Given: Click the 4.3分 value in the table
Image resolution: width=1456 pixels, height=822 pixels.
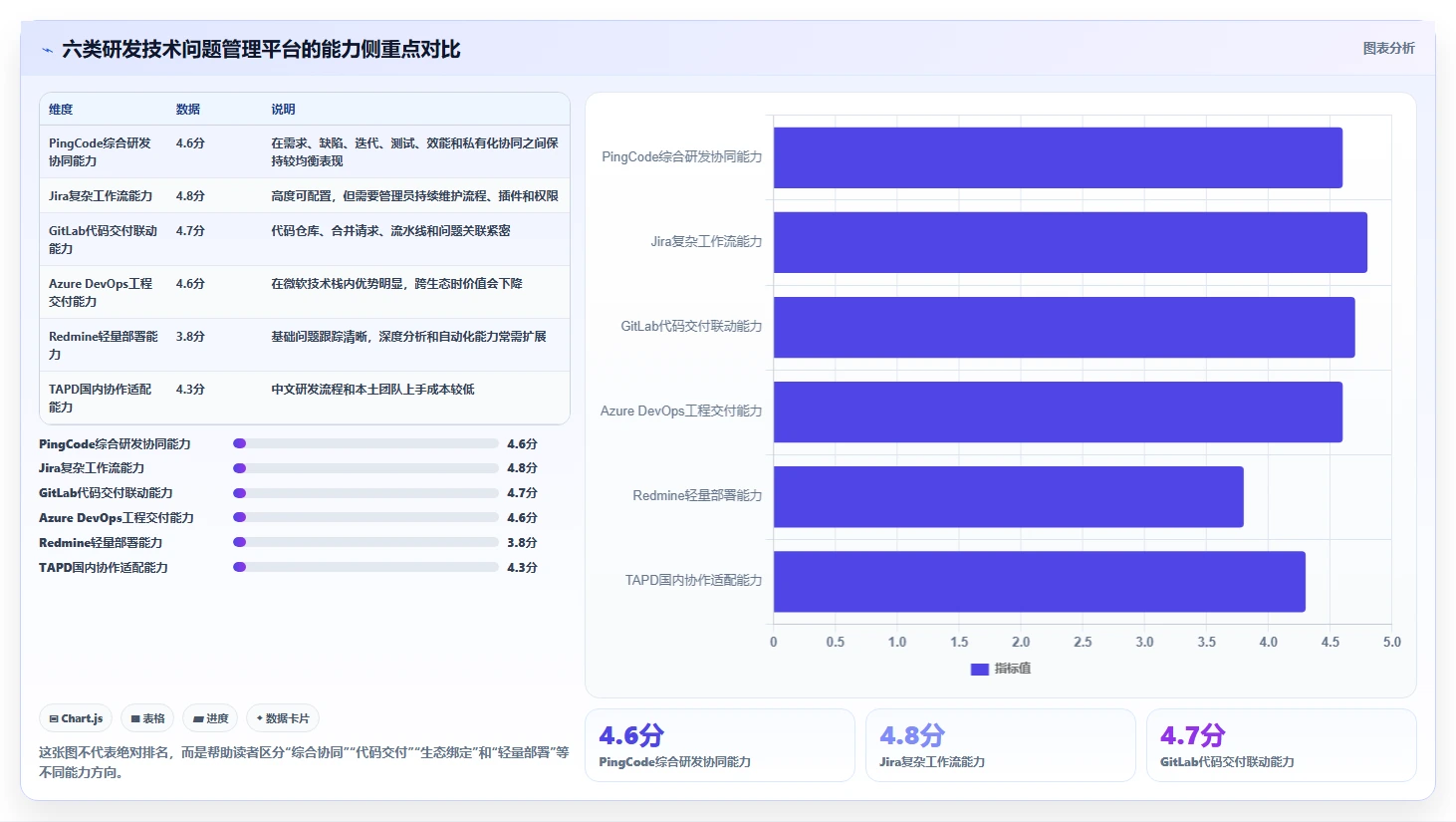Looking at the screenshot, I should pyautogui.click(x=190, y=390).
